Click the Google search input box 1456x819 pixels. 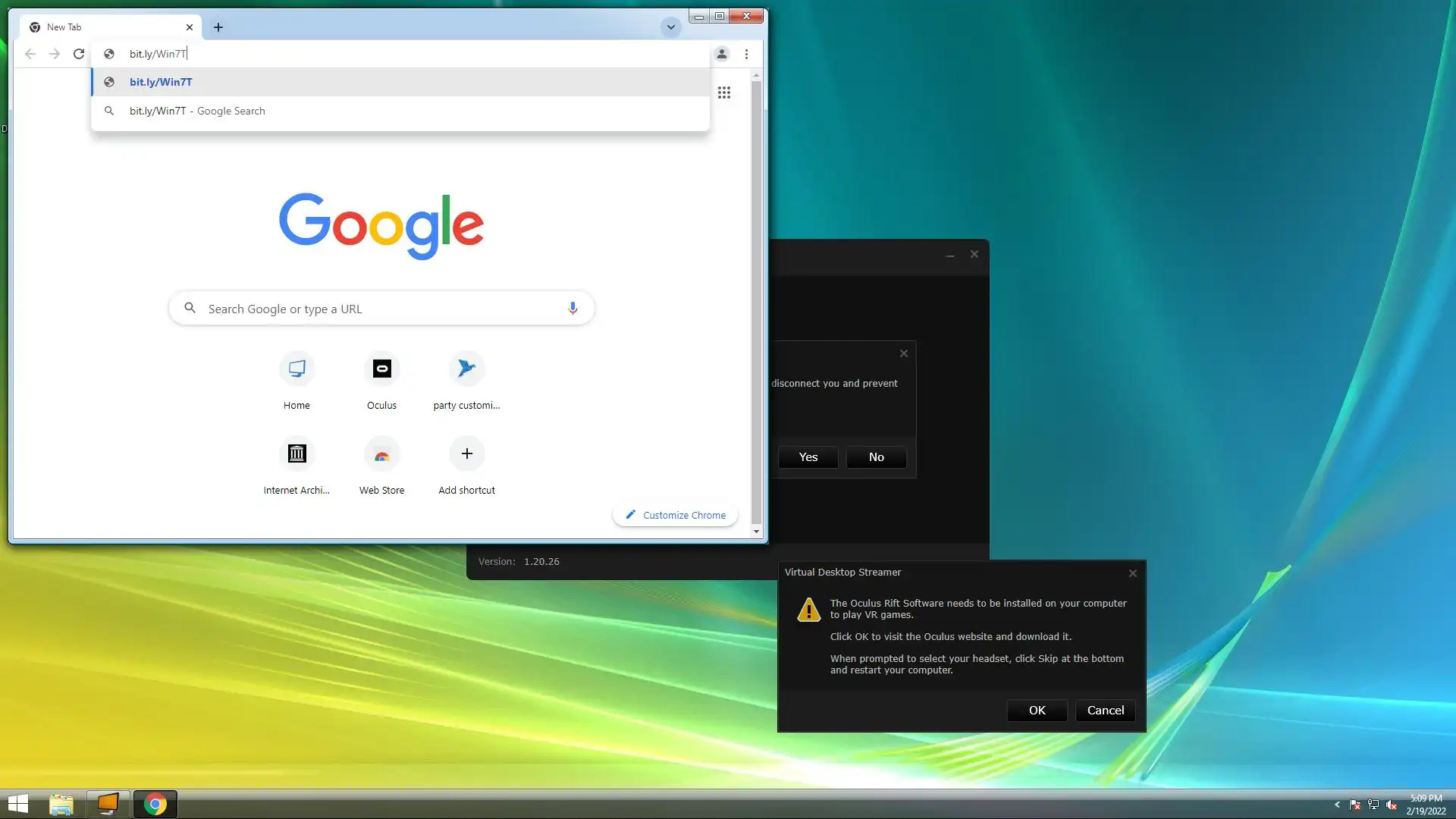379,309
